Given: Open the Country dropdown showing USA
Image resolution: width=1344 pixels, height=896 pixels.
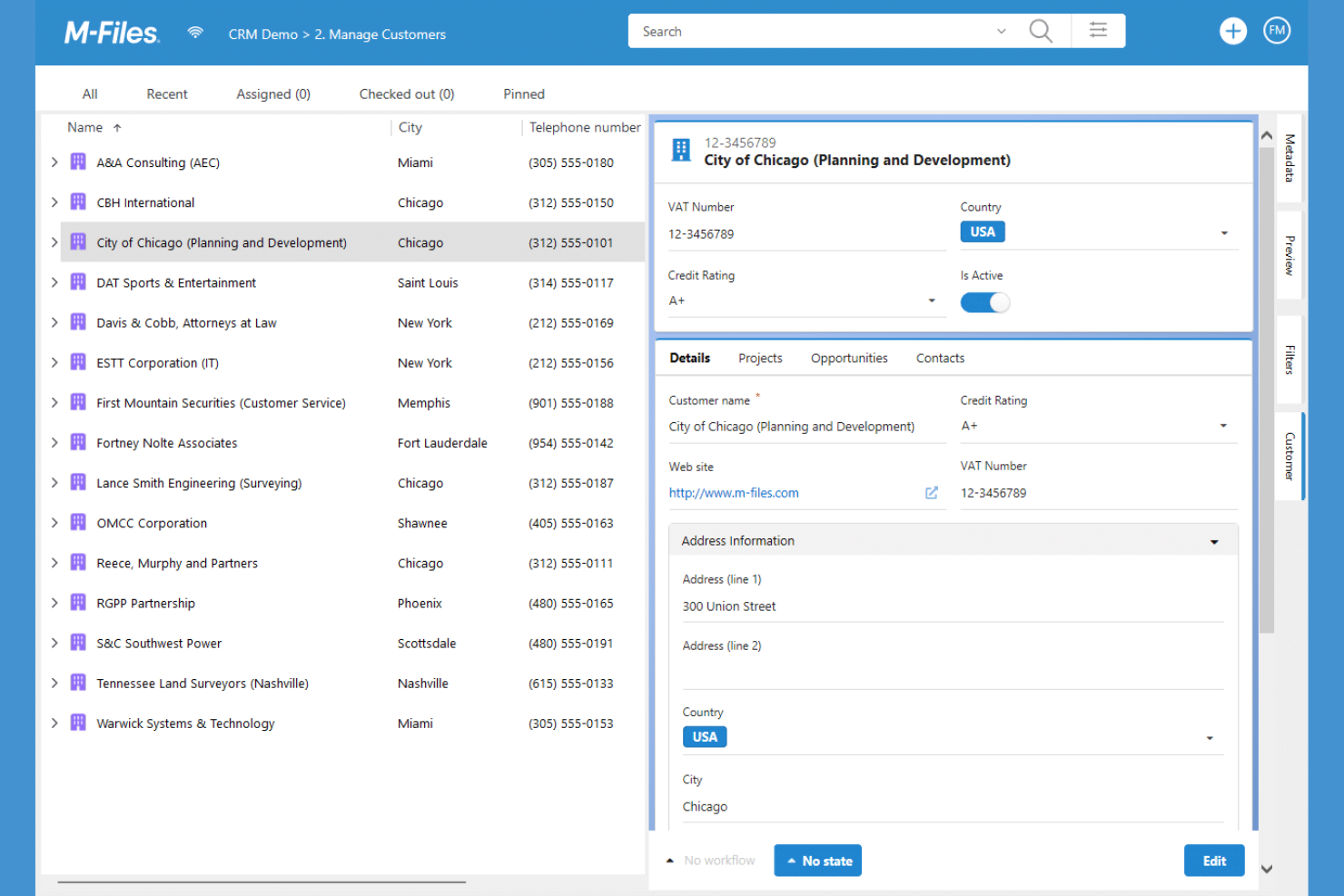Looking at the screenshot, I should (x=1224, y=232).
